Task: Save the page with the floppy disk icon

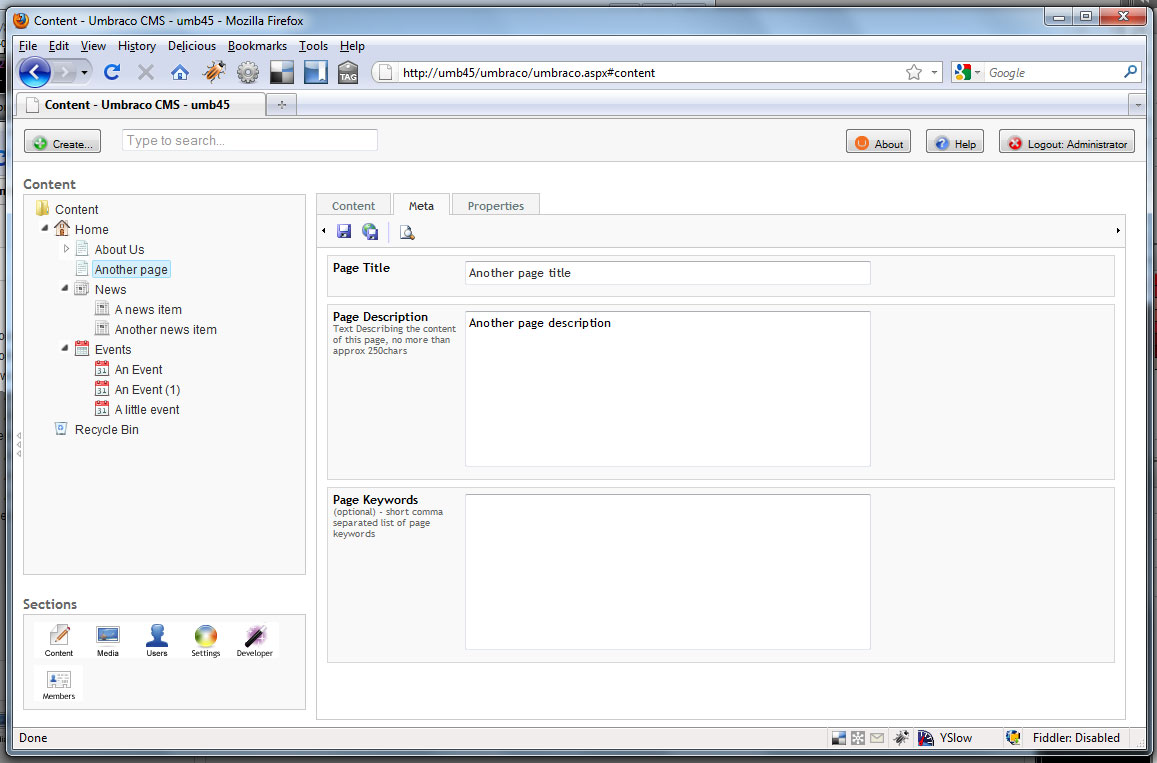Action: coord(344,232)
